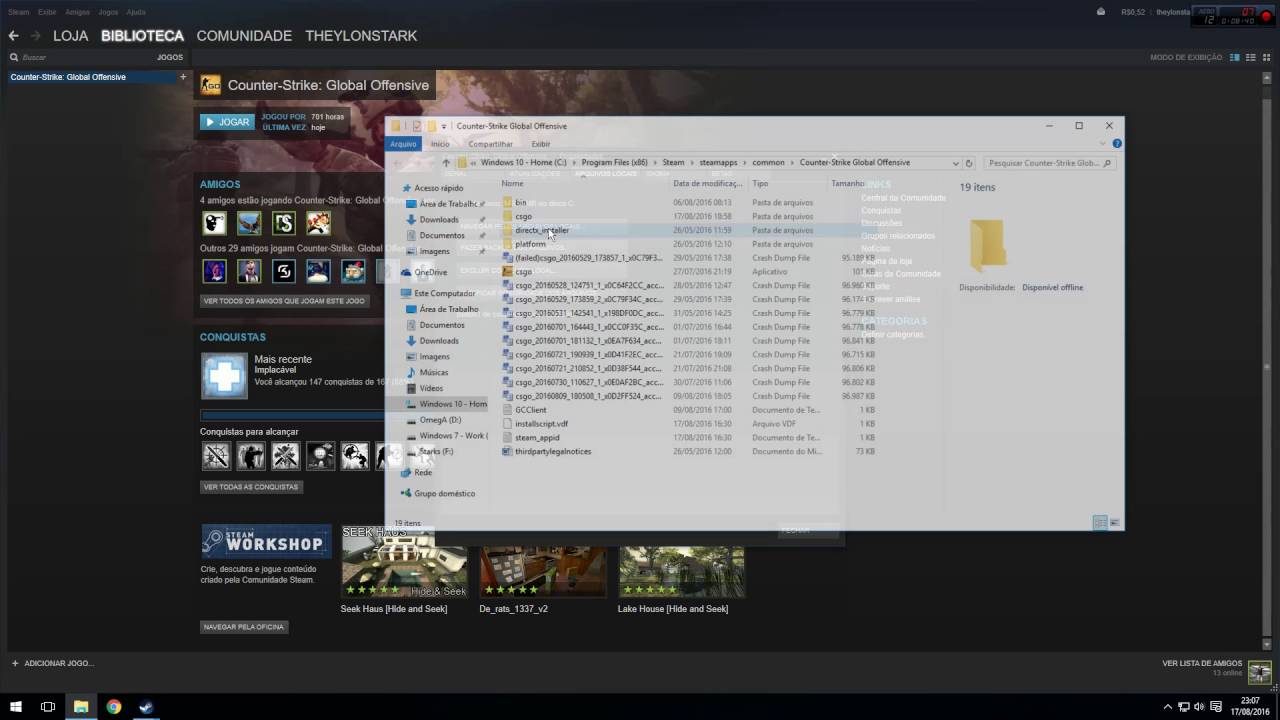This screenshot has height=720, width=1280.
Task: Click the JOGAR play button
Action: point(227,122)
